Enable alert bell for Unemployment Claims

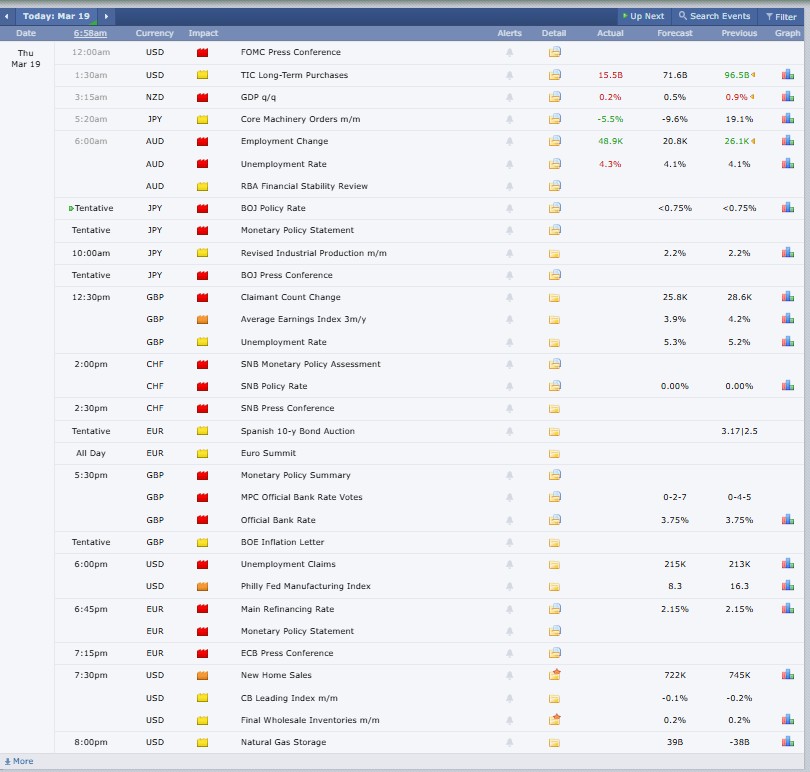click(x=509, y=564)
